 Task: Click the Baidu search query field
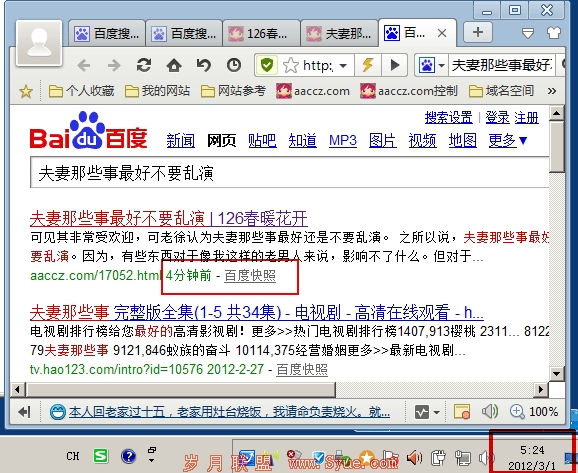tap(289, 173)
